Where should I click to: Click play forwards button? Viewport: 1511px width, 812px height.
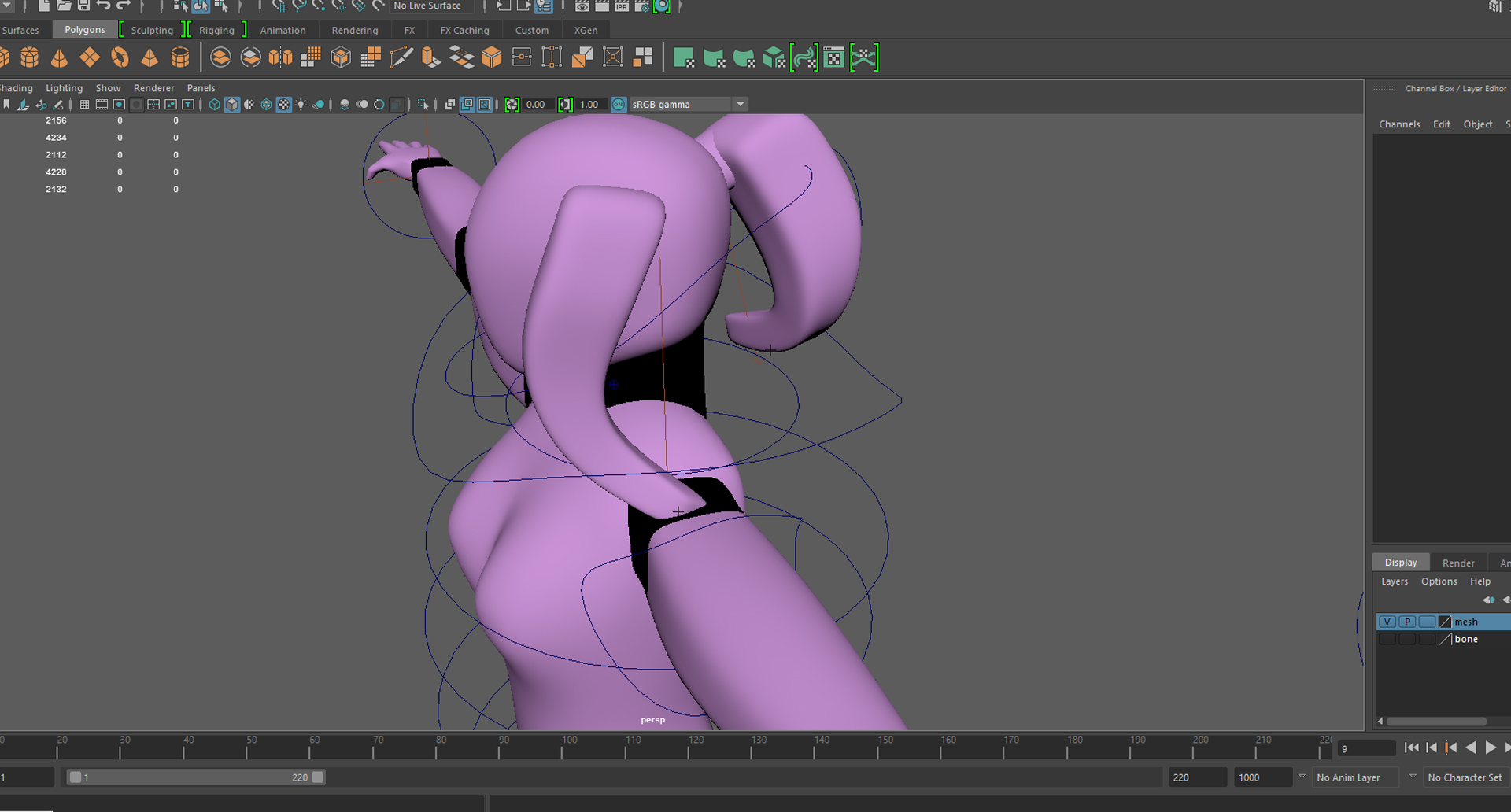tap(1491, 747)
